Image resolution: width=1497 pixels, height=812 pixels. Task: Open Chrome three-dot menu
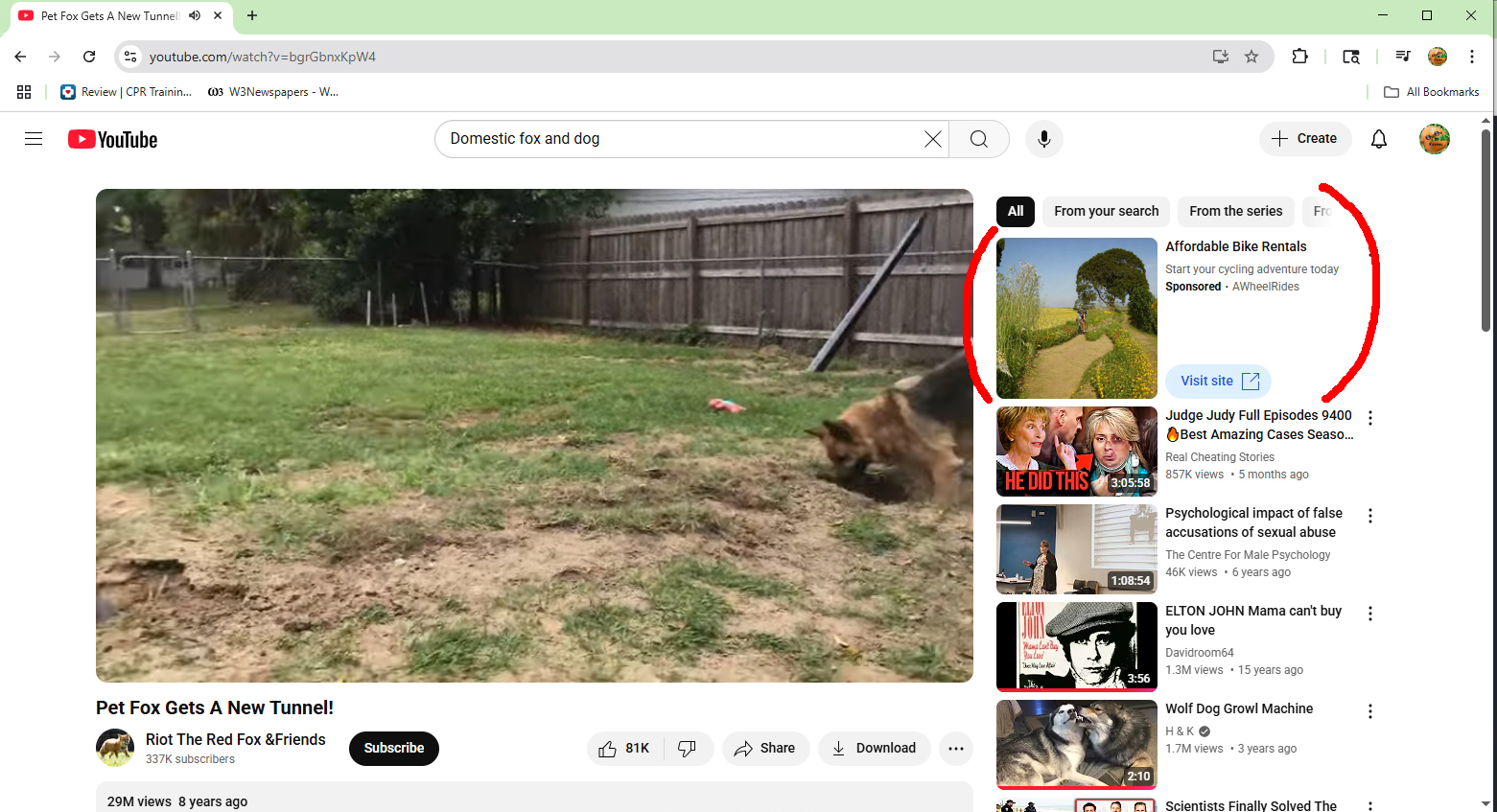(1472, 57)
